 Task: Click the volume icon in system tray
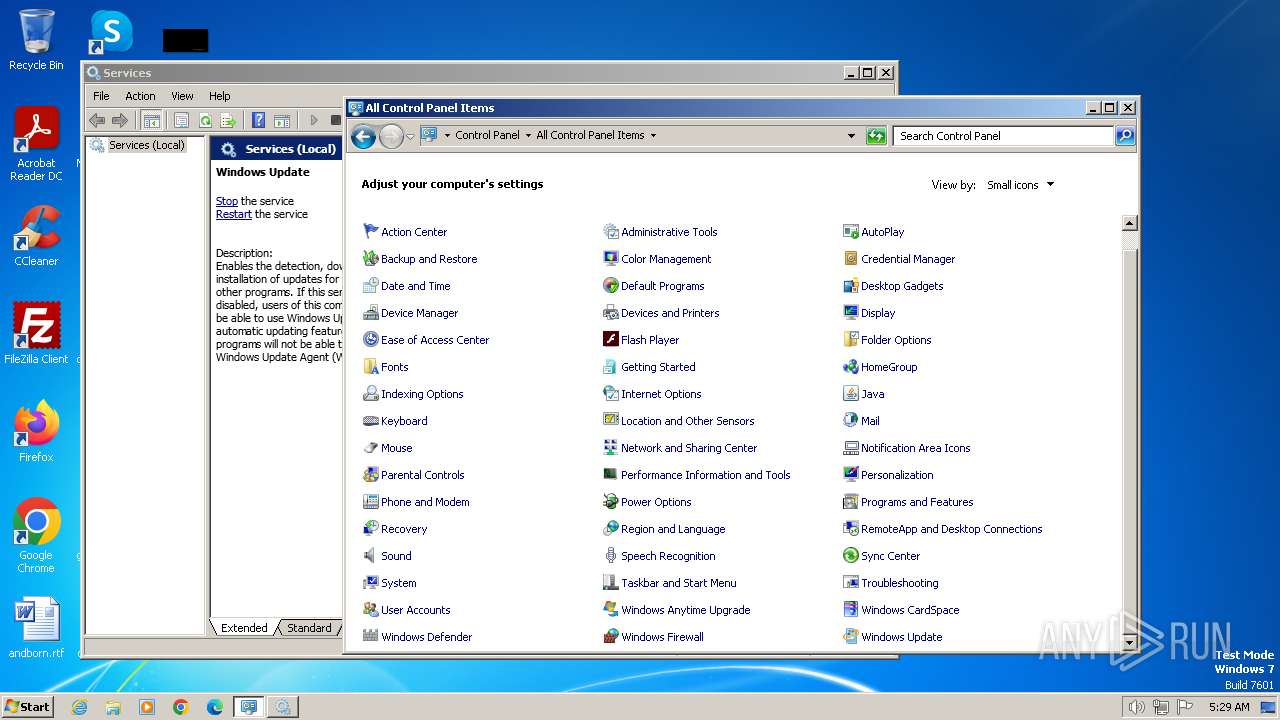pyautogui.click(x=1136, y=707)
